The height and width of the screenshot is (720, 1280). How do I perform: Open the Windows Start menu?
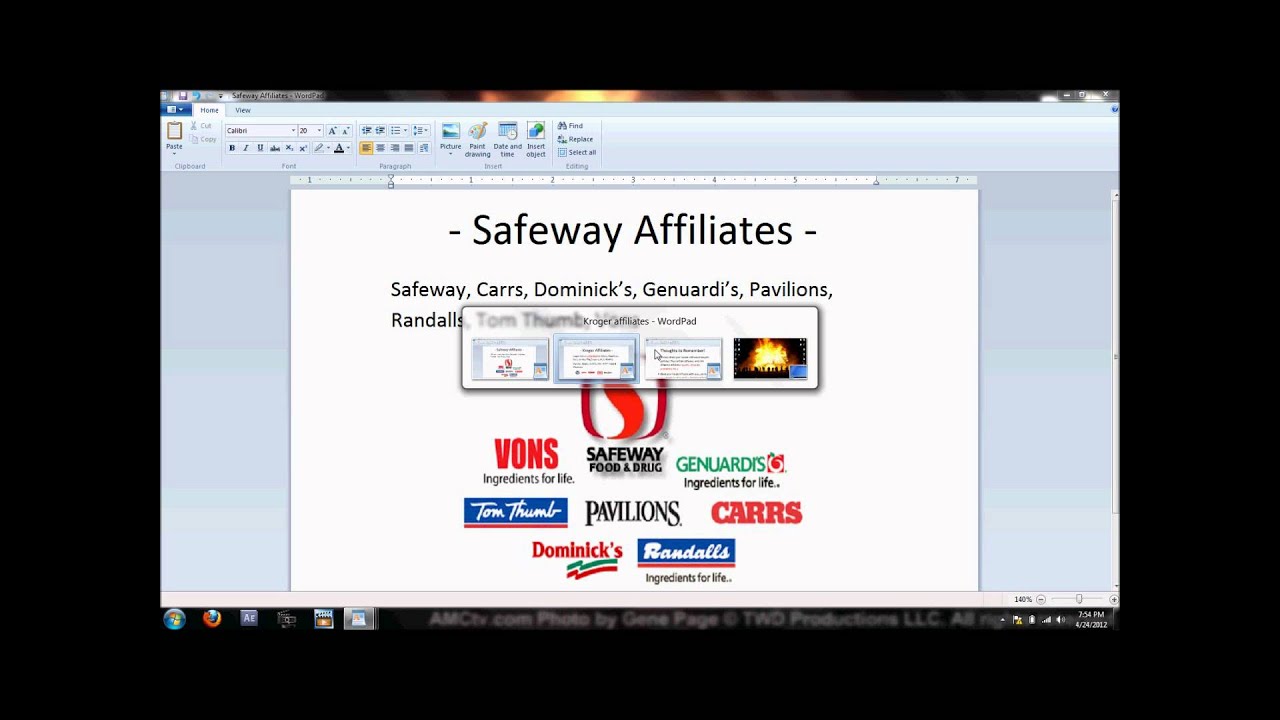[175, 619]
